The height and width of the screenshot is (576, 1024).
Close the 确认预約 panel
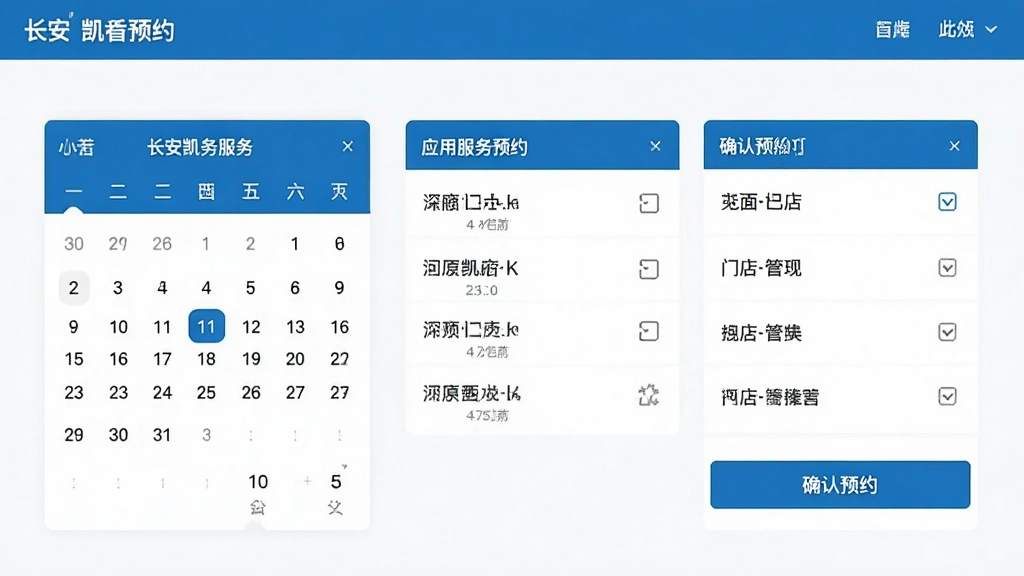pos(954,146)
